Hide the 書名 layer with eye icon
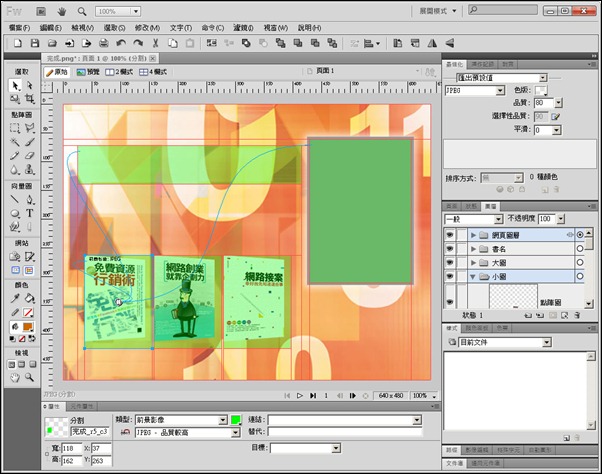The width and height of the screenshot is (602, 474). click(451, 248)
